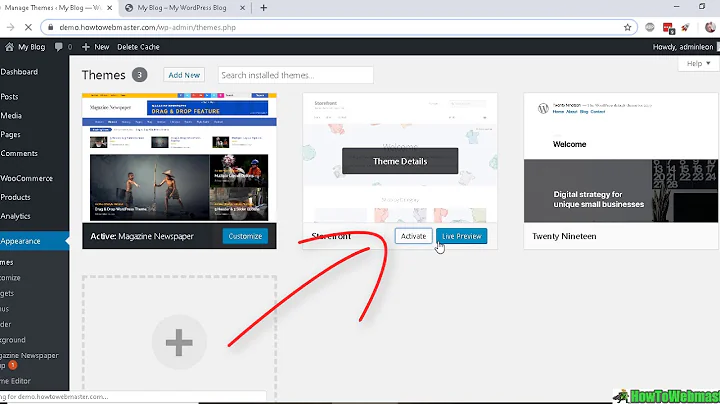This screenshot has width=720, height=404.
Task: Open Comments in the sidebar
Action: tap(19, 153)
